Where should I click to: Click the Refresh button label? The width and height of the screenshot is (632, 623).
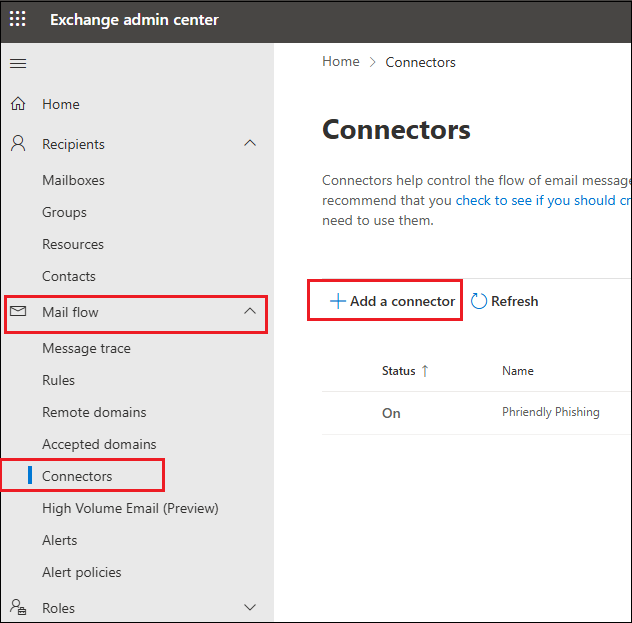click(514, 301)
